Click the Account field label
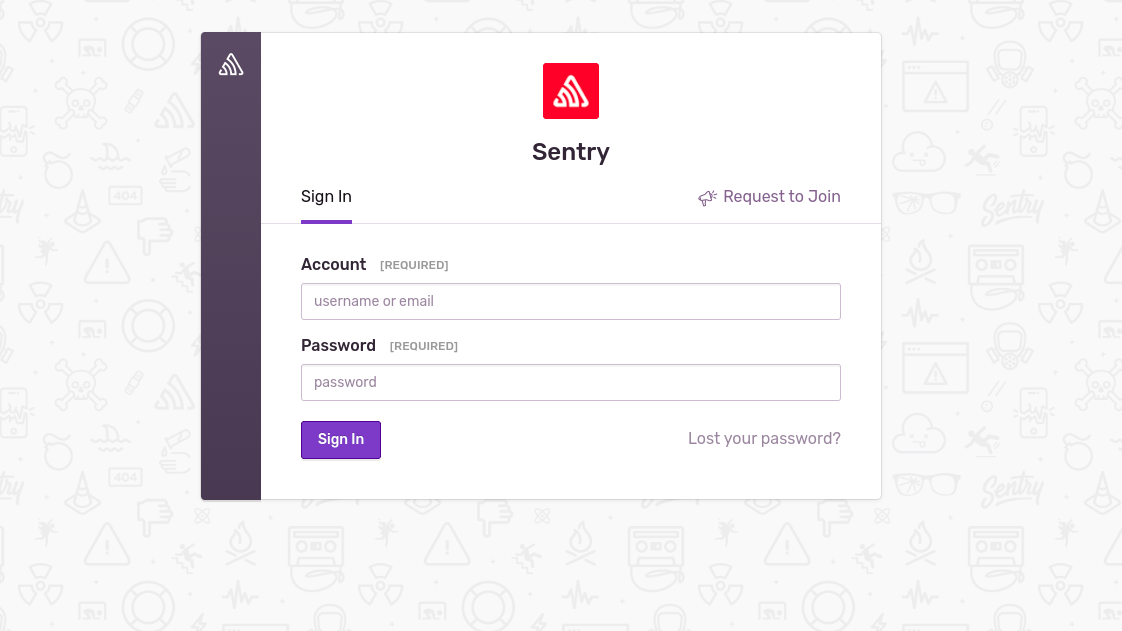This screenshot has width=1122, height=631. tap(333, 264)
